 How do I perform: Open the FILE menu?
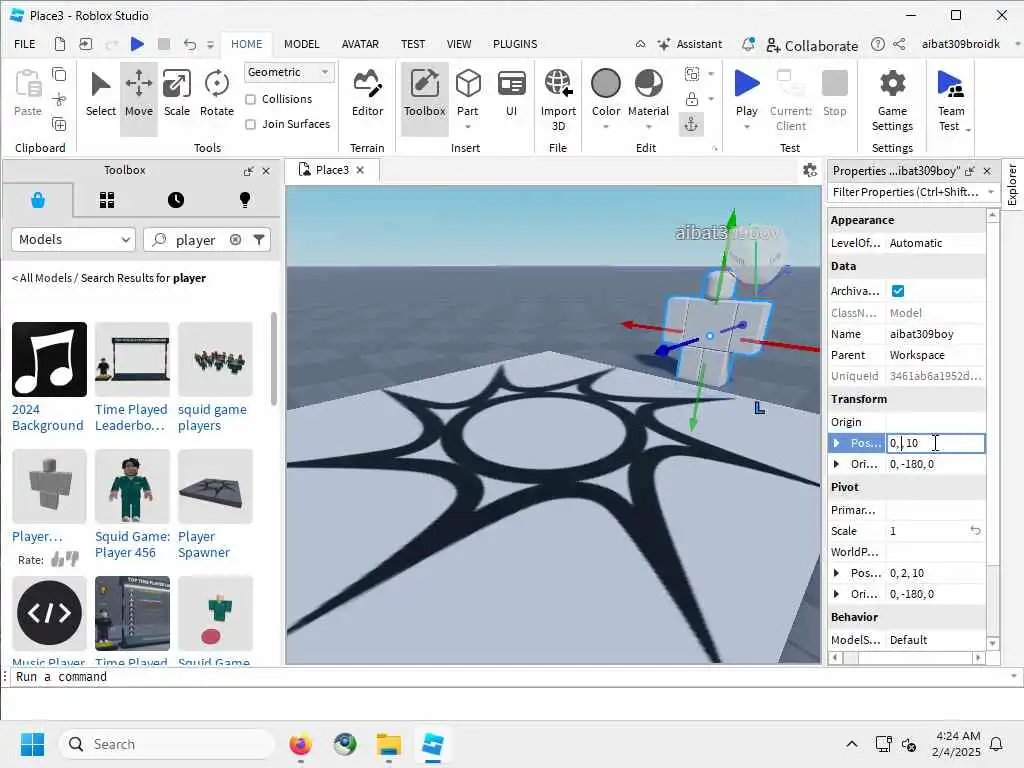[25, 44]
